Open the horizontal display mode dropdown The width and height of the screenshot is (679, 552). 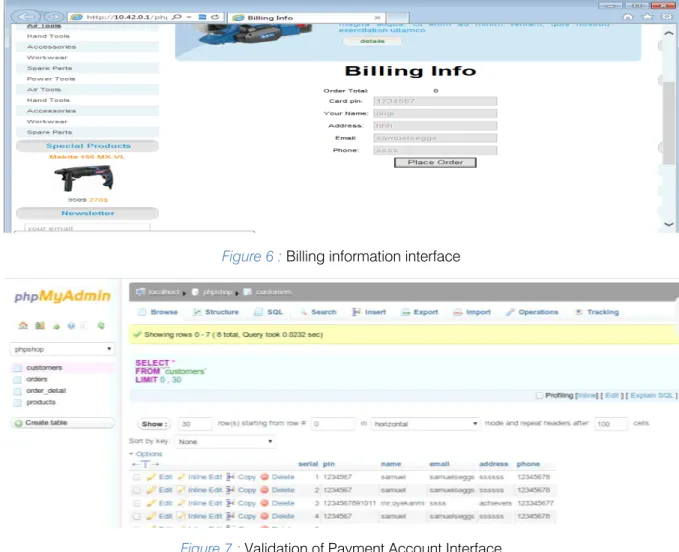point(425,424)
